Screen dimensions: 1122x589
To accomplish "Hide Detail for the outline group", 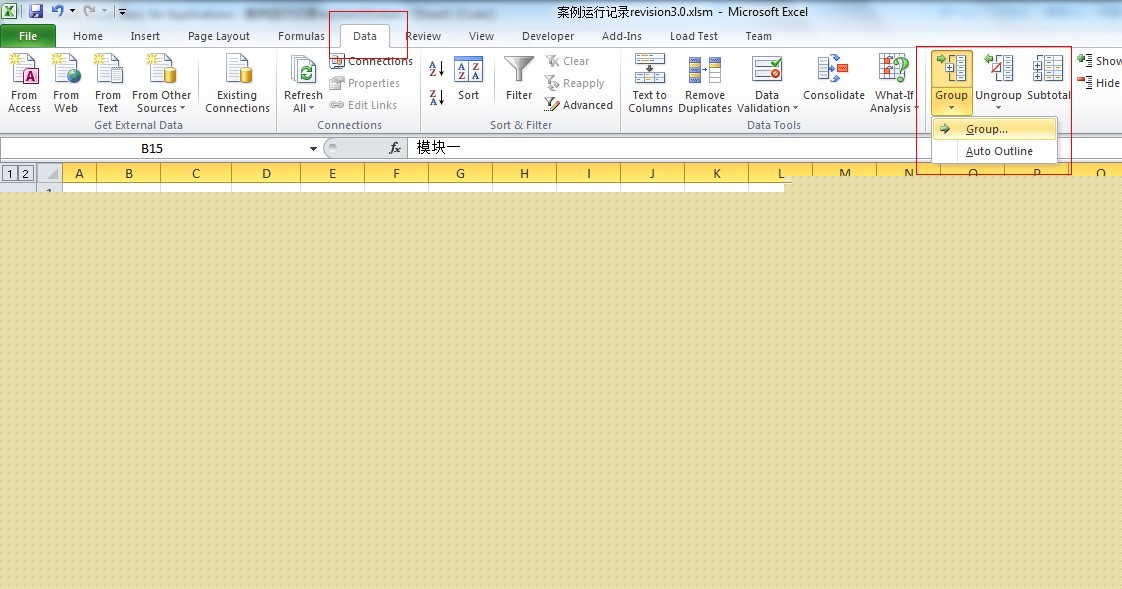I will 1099,83.
